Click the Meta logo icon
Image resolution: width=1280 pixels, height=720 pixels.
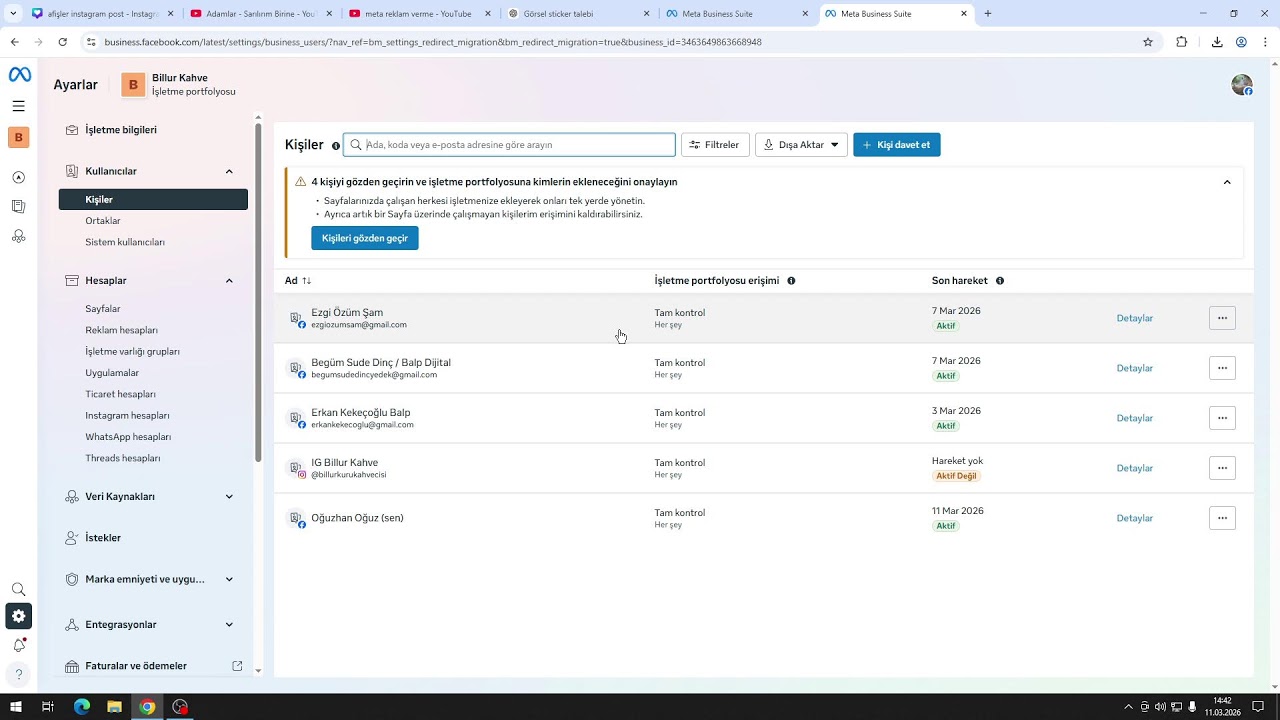(x=19, y=75)
